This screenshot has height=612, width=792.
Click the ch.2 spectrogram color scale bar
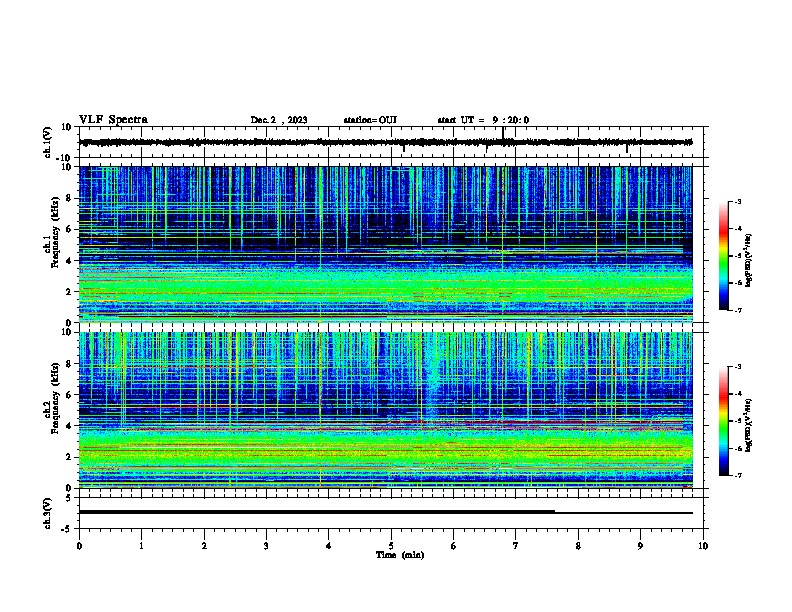coord(724,421)
